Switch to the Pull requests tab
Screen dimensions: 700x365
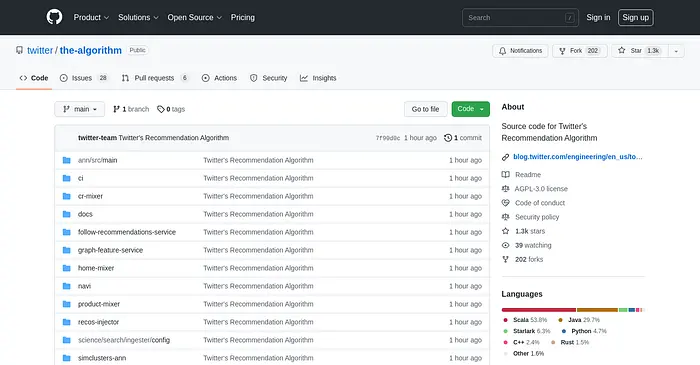(x=155, y=78)
